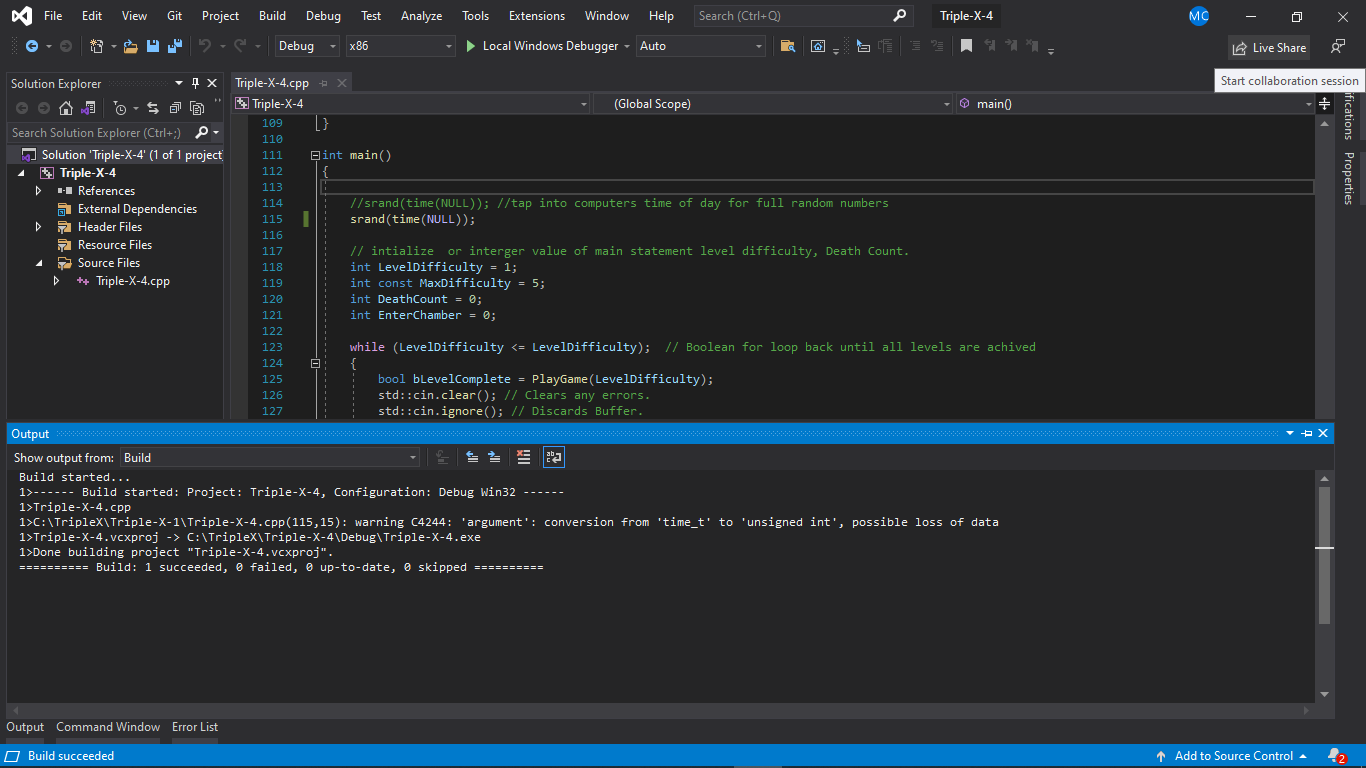Open the 'Show output from' Build dropdown
Screen dimensions: 1366x768
[x=270, y=457]
